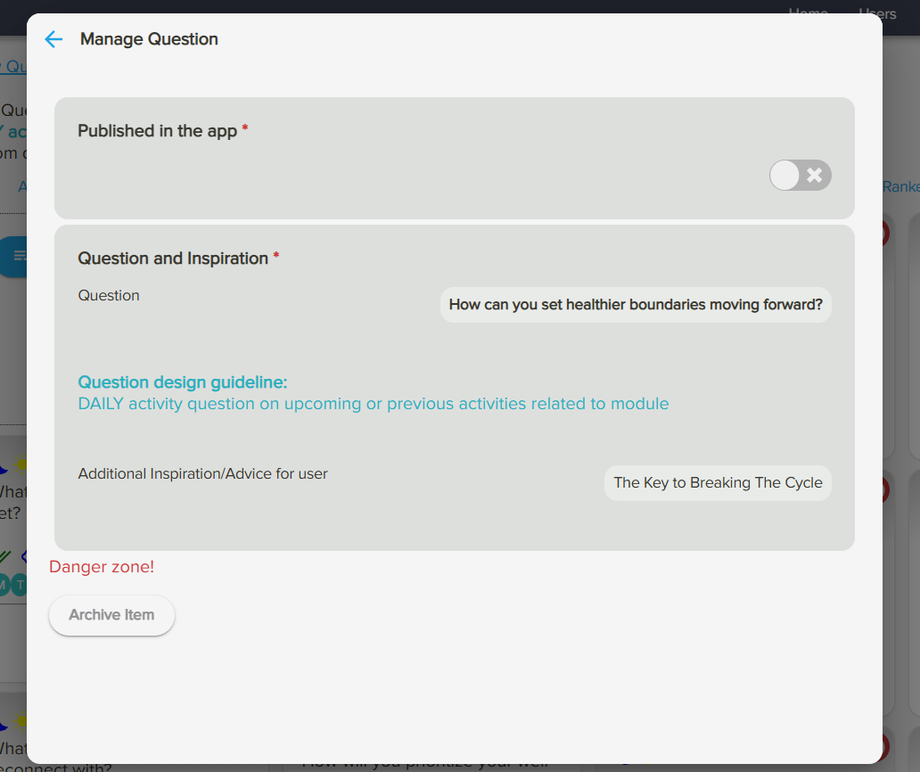Viewport: 920px width, 772px height.
Task: Click the blue back arrow beside Manage Question
Action: coord(53,39)
